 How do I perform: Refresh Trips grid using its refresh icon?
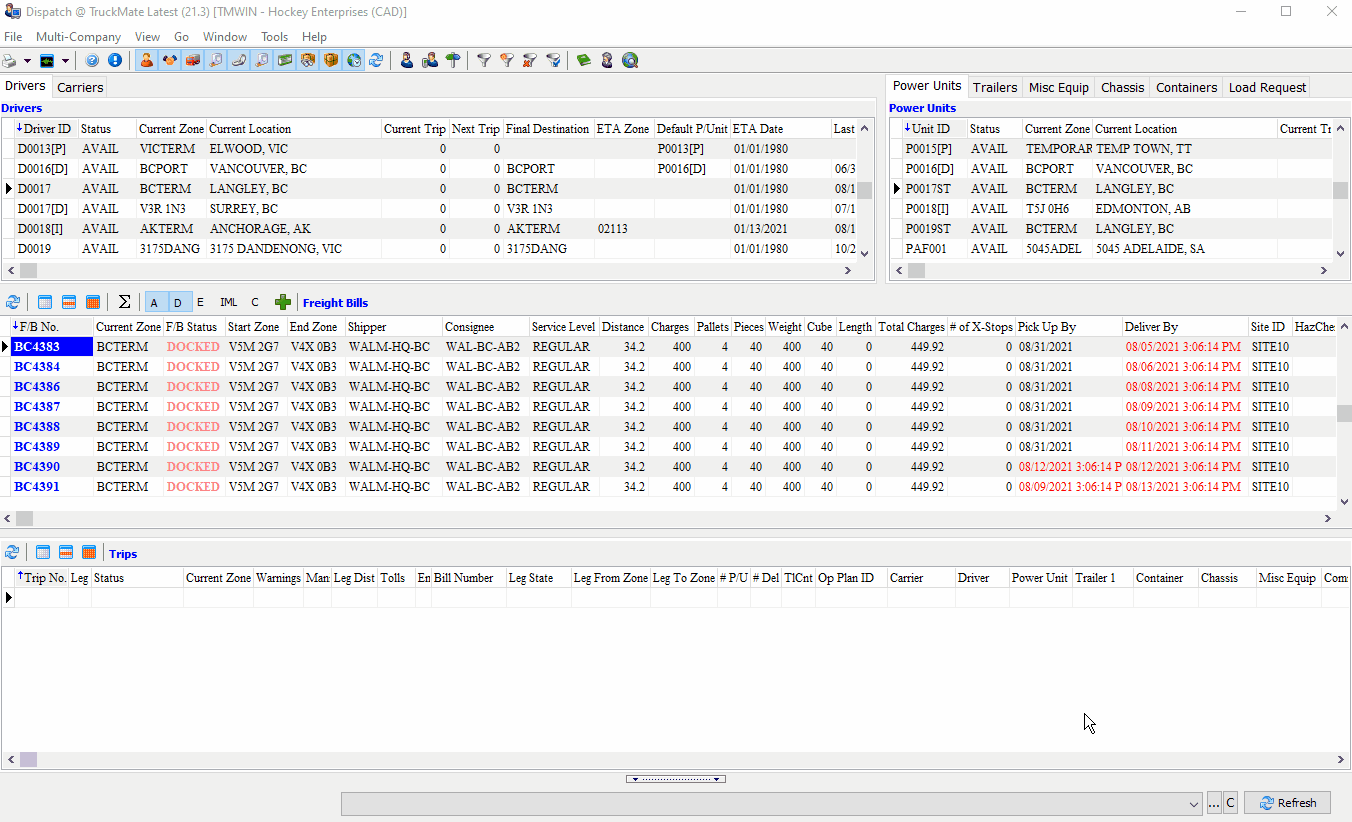(x=12, y=553)
